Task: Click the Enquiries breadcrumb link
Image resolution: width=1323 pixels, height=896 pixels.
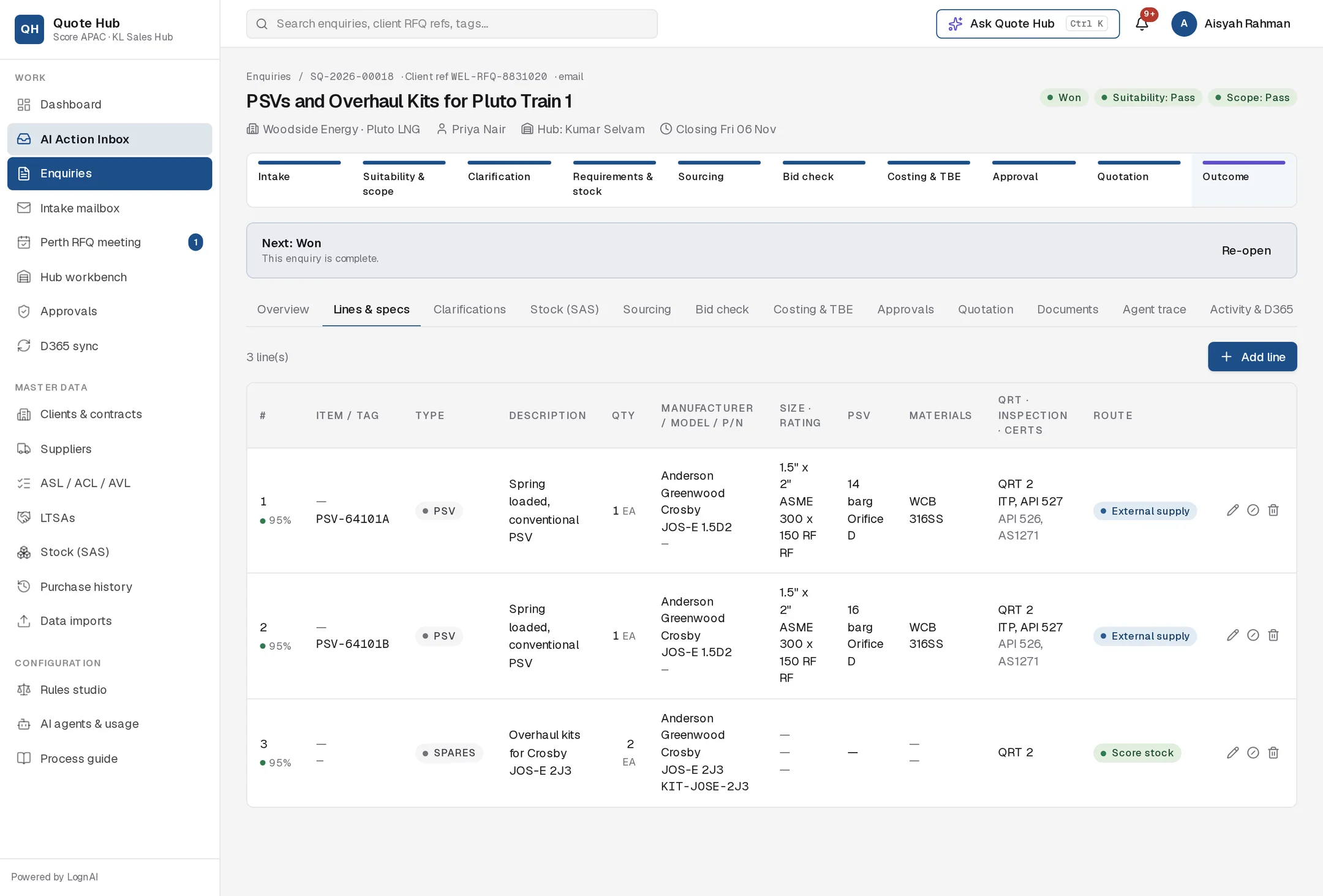Action: point(268,77)
